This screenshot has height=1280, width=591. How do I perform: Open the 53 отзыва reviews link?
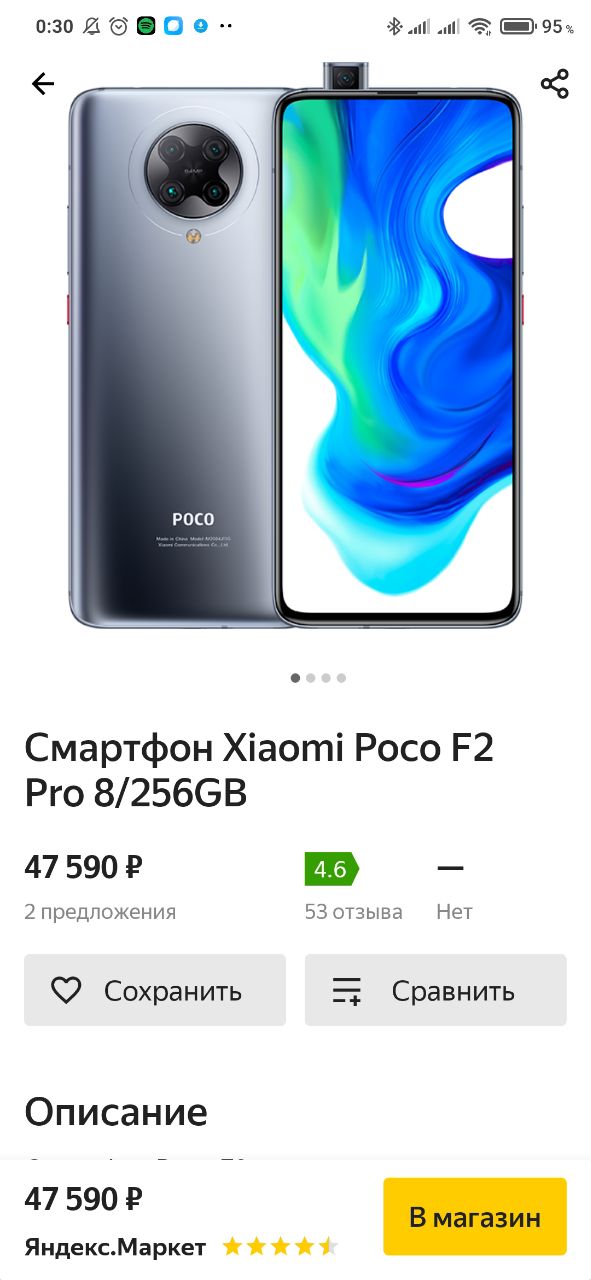coord(354,912)
